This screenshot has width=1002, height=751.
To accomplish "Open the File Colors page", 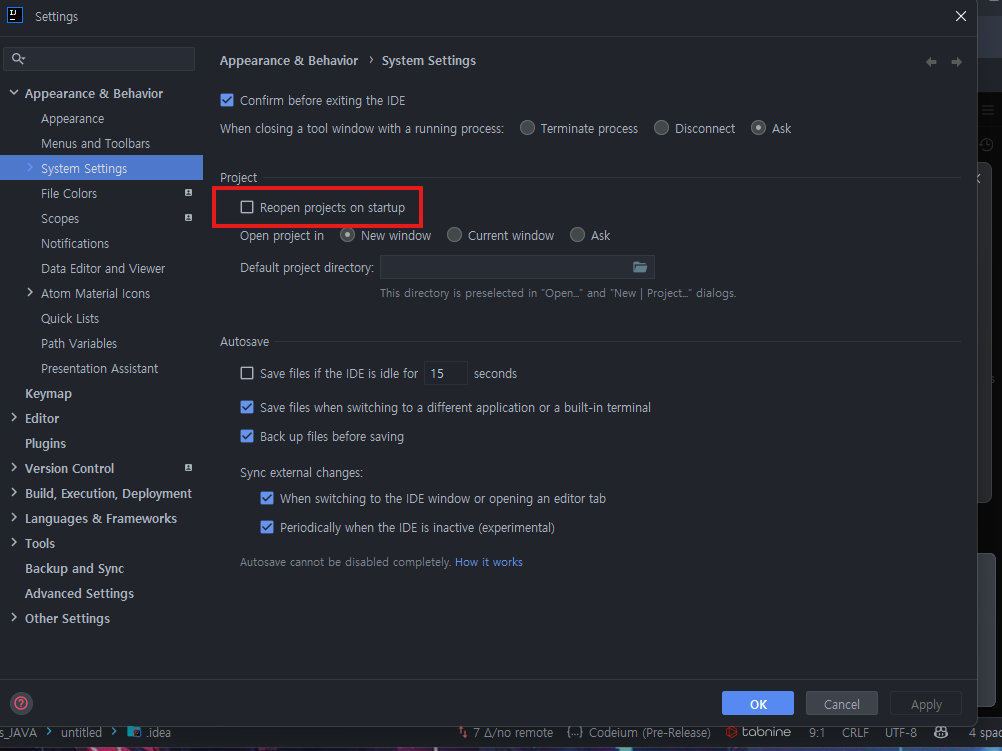I will tap(69, 194).
